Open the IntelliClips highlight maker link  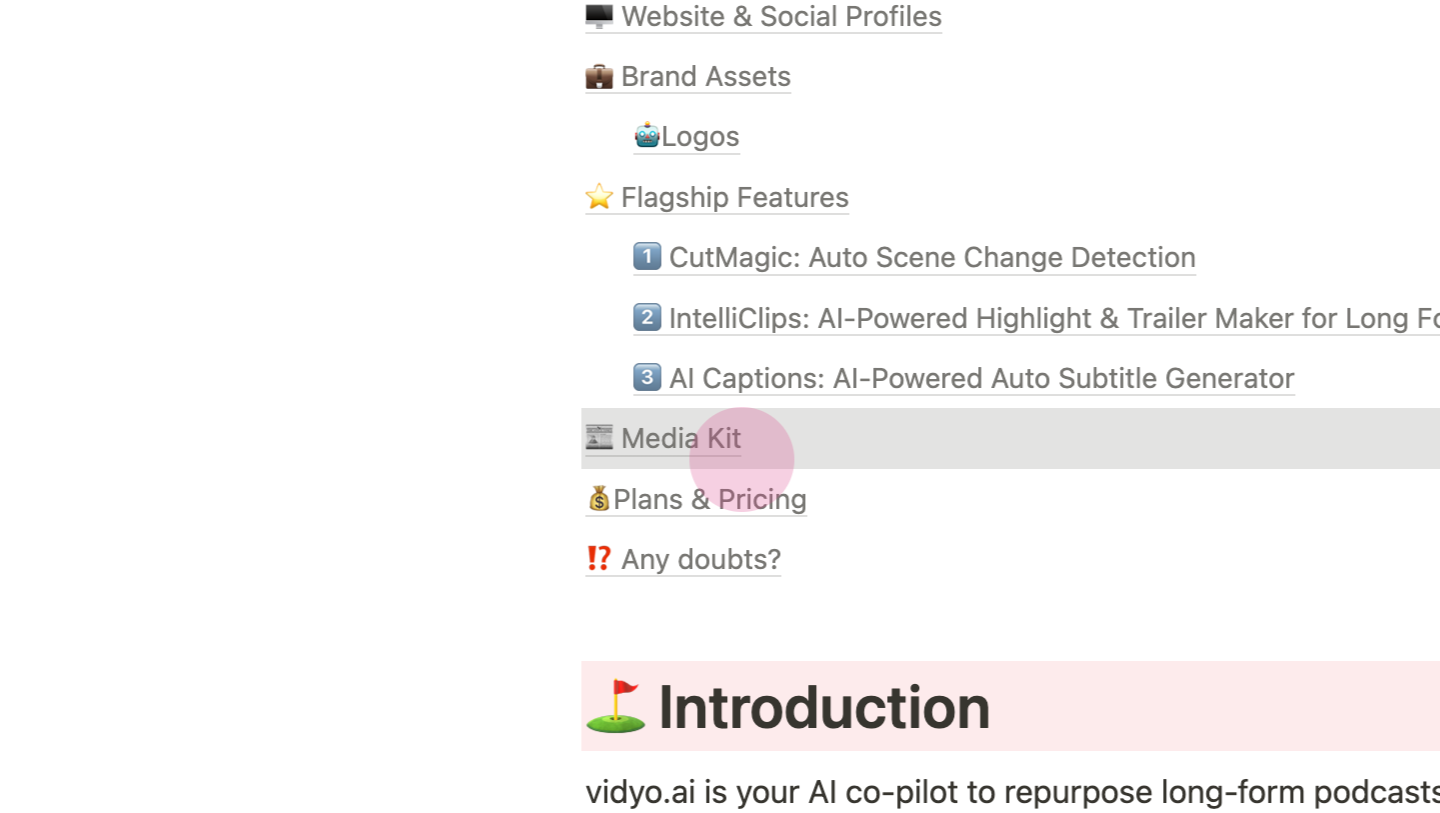pos(1054,318)
